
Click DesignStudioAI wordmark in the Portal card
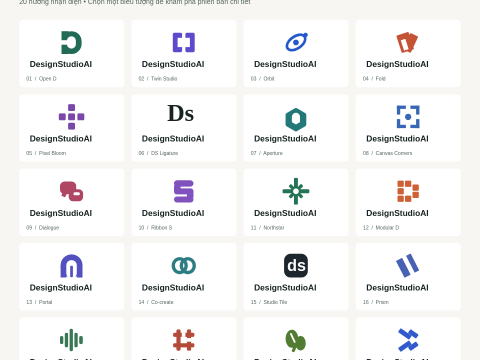(61, 288)
